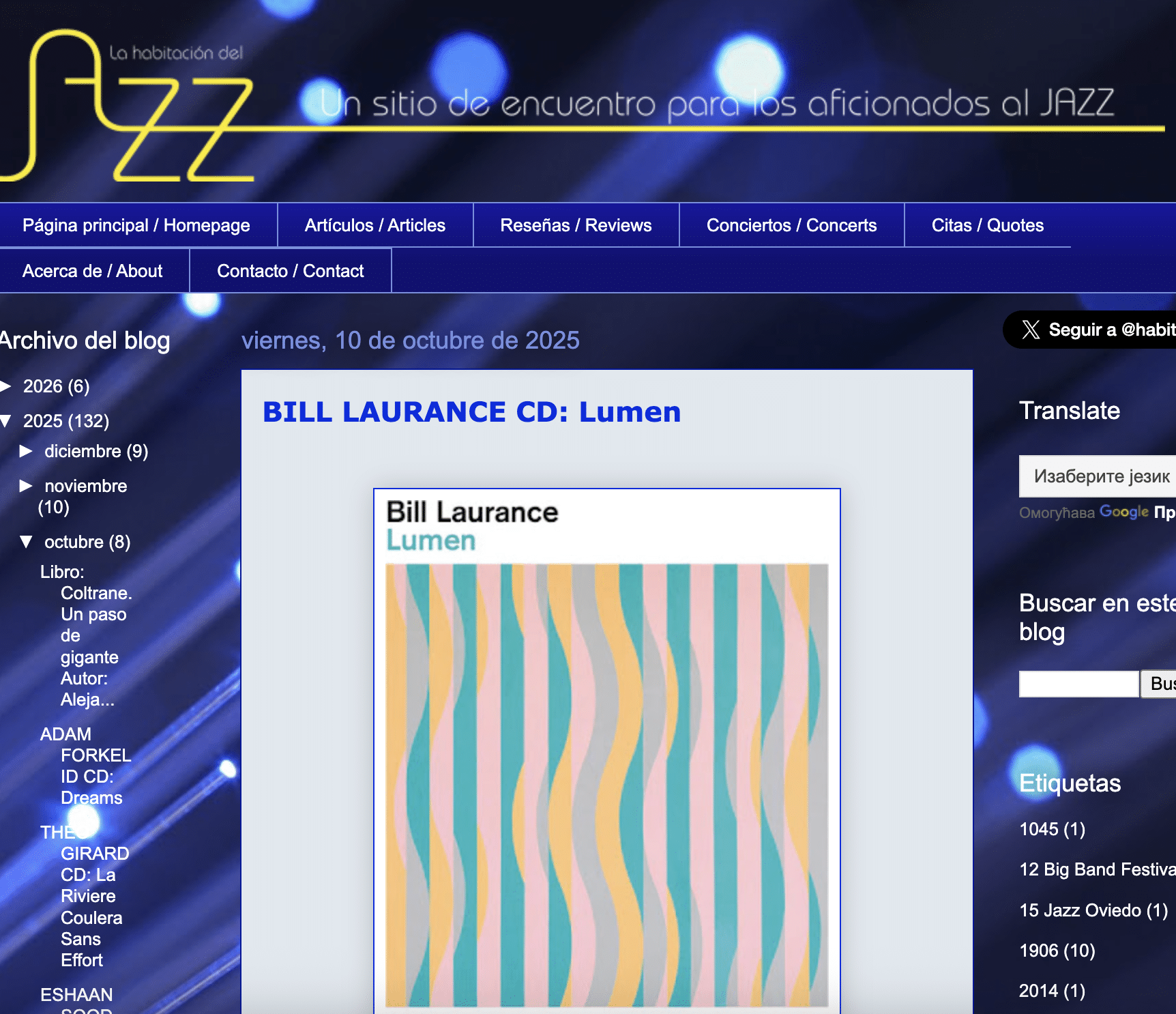Open the 2025 (132) archive link

66,421
